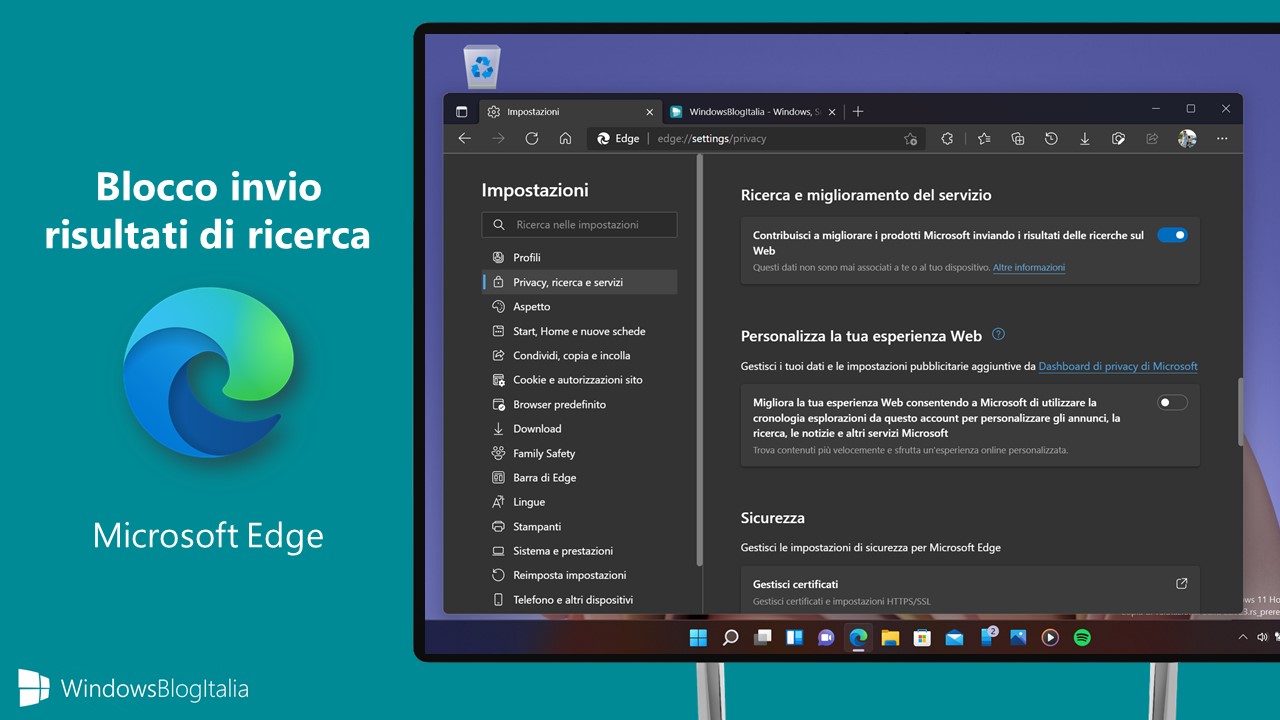Open Spotify on the taskbar

point(1082,637)
